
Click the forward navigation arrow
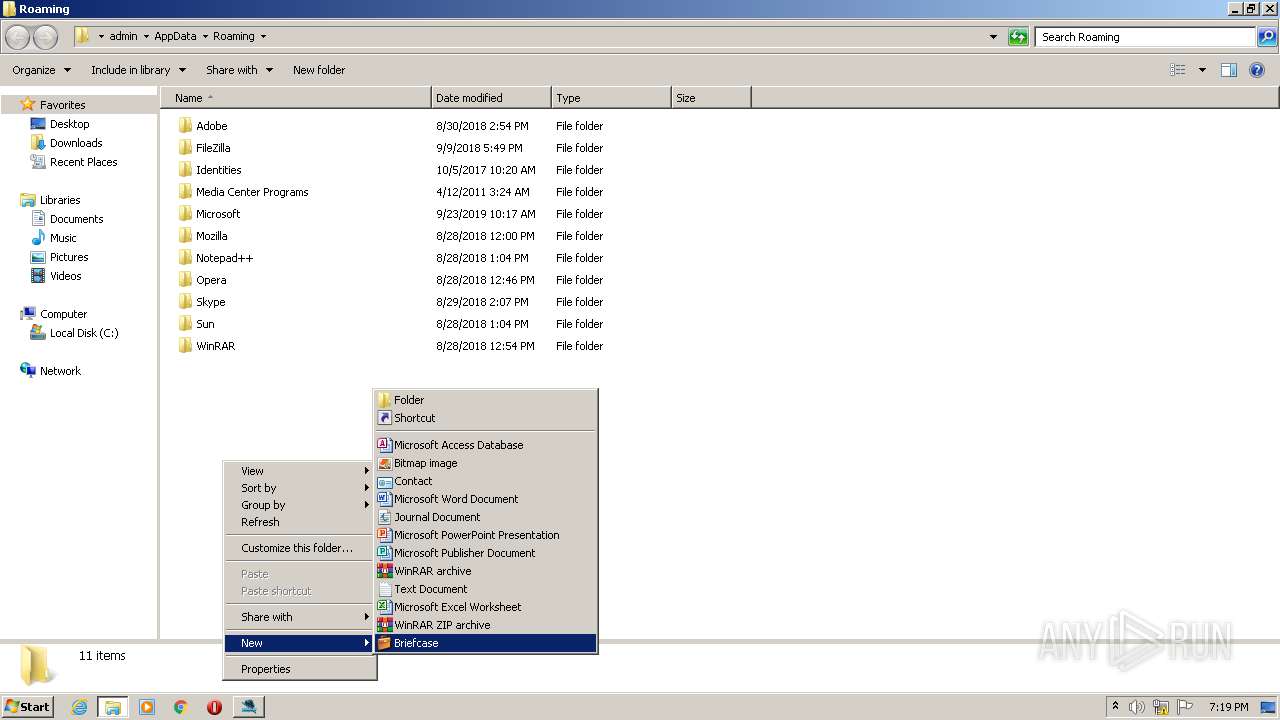(46, 37)
